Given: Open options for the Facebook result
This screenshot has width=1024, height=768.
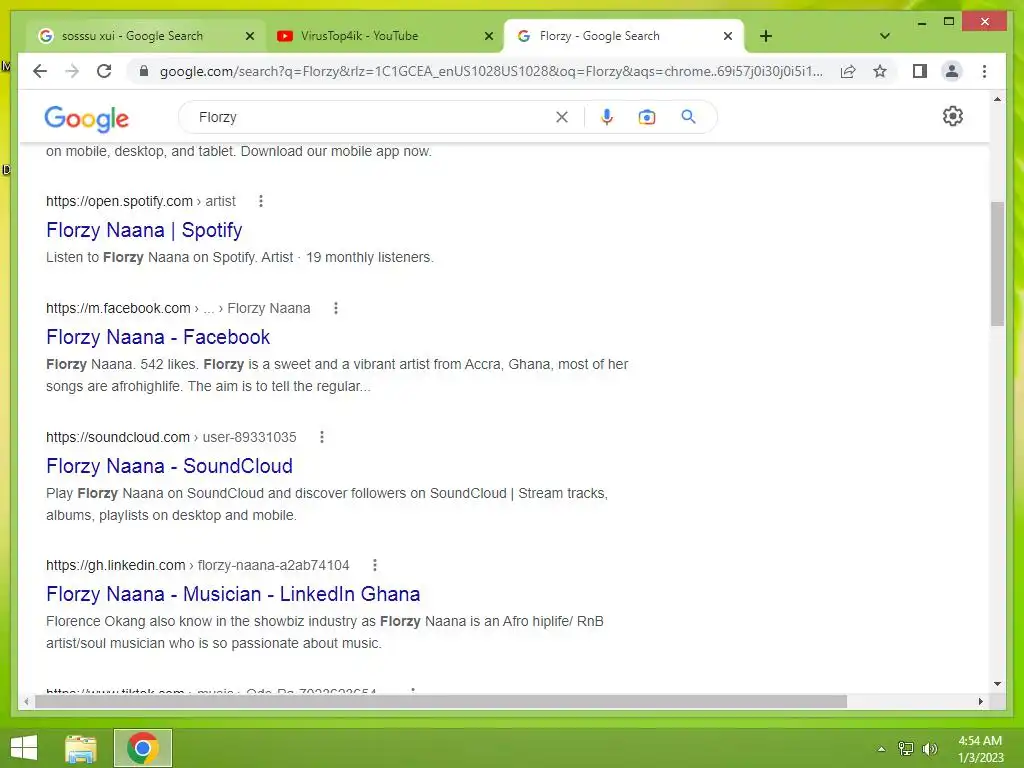Looking at the screenshot, I should (336, 308).
